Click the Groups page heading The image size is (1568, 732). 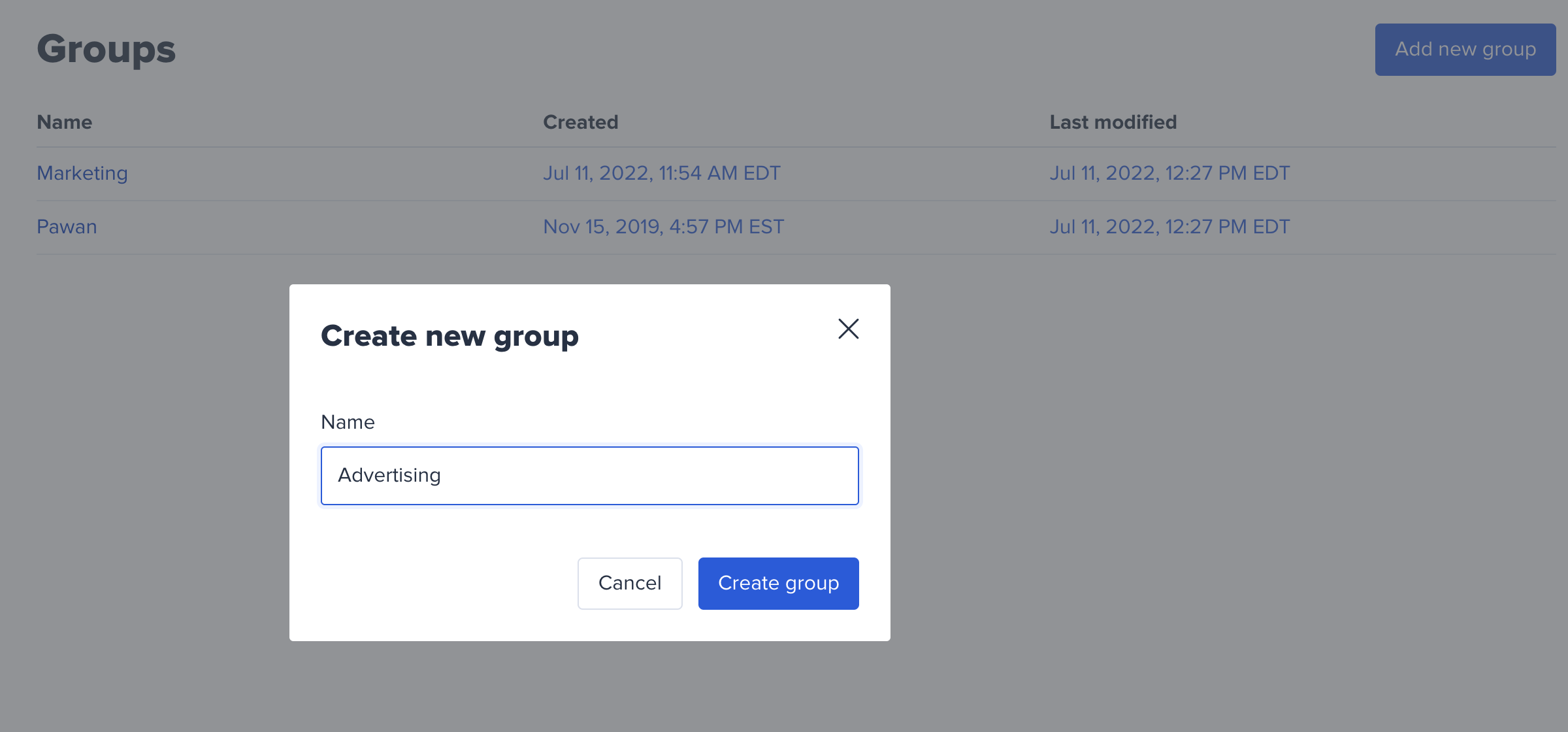pos(106,50)
